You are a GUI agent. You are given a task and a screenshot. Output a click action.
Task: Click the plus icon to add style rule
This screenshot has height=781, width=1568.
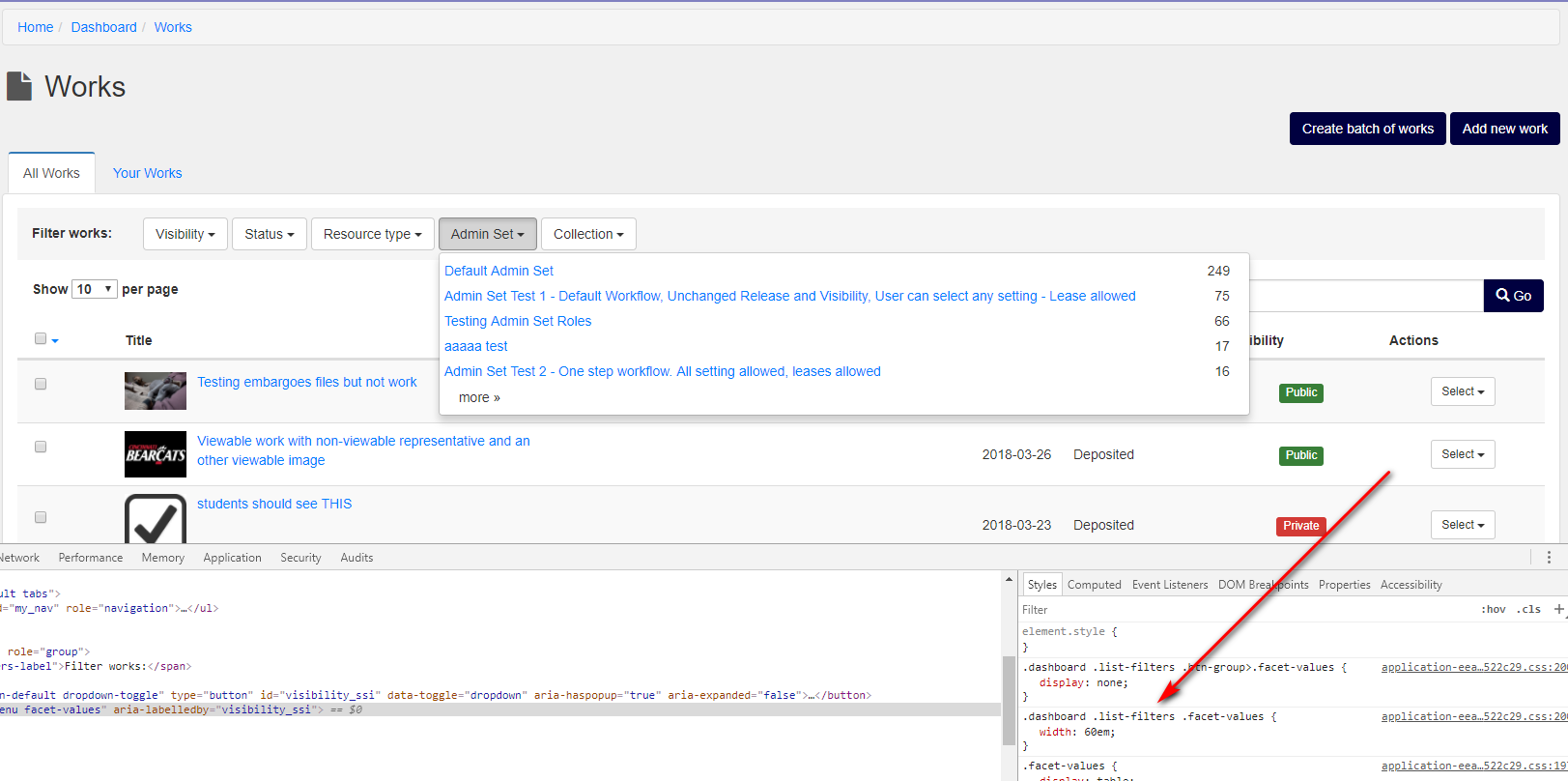(x=1558, y=609)
